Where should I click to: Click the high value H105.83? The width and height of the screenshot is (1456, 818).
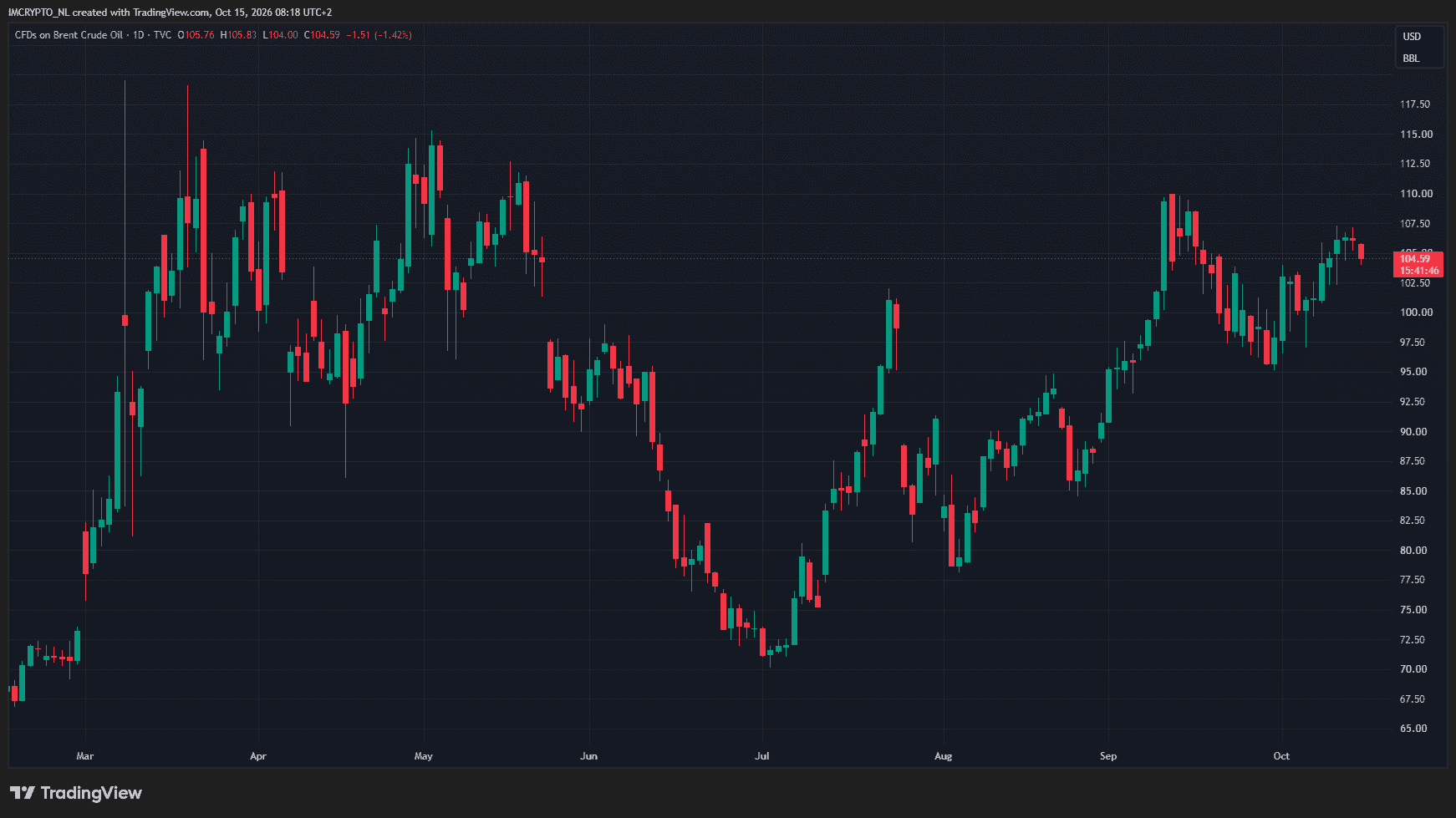click(x=238, y=35)
